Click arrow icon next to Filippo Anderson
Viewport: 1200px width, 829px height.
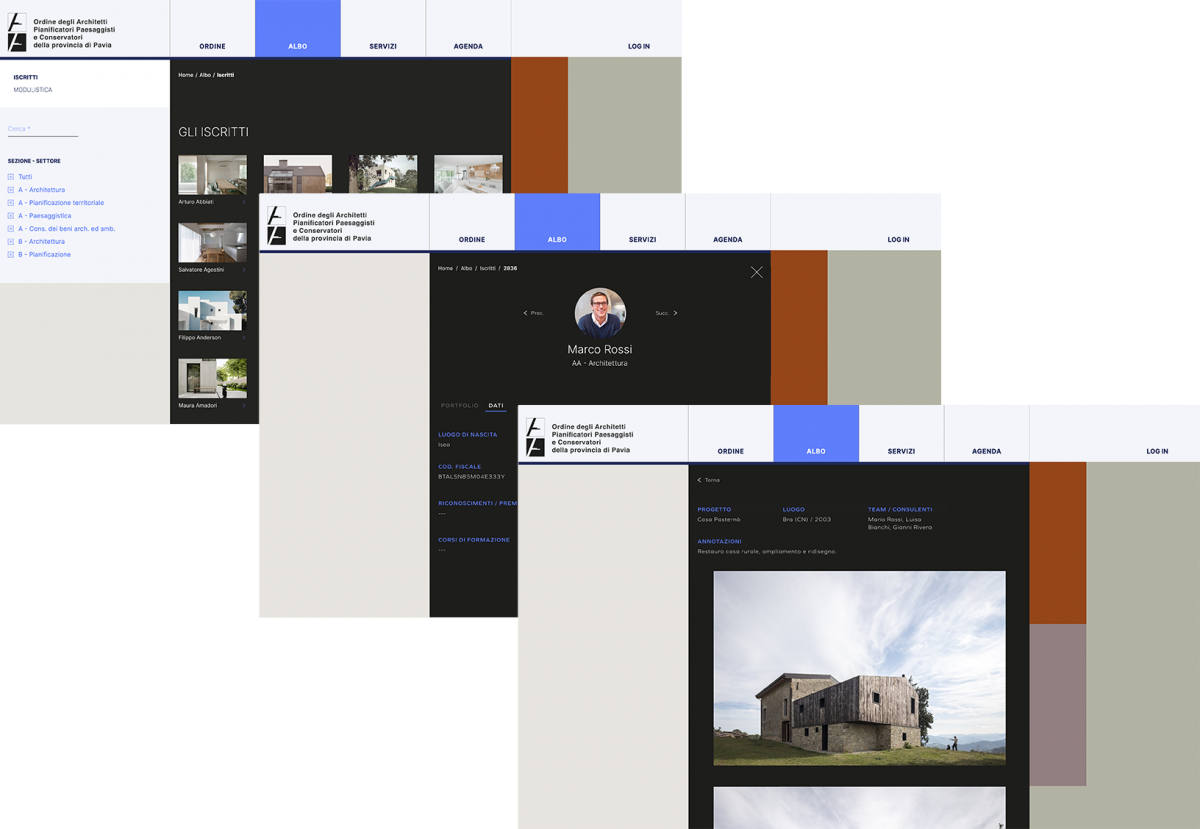(x=243, y=338)
